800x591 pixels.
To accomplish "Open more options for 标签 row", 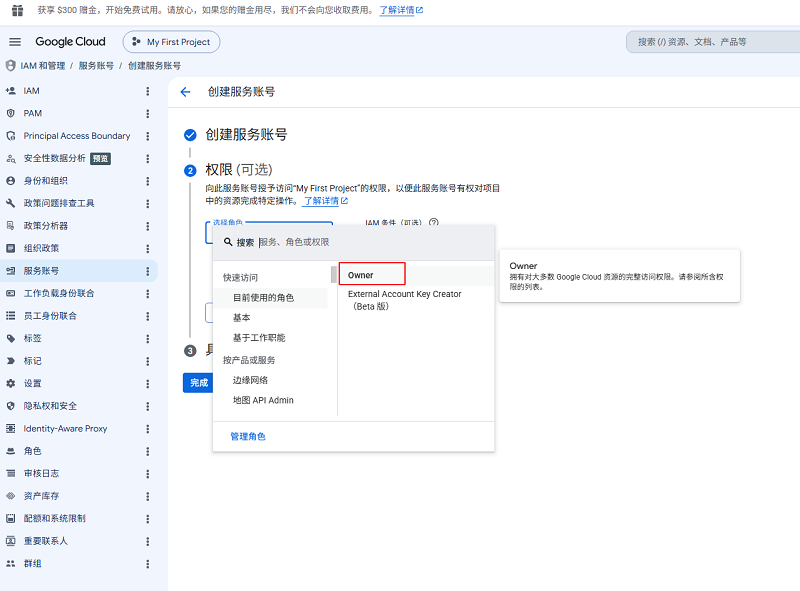I will (x=148, y=338).
